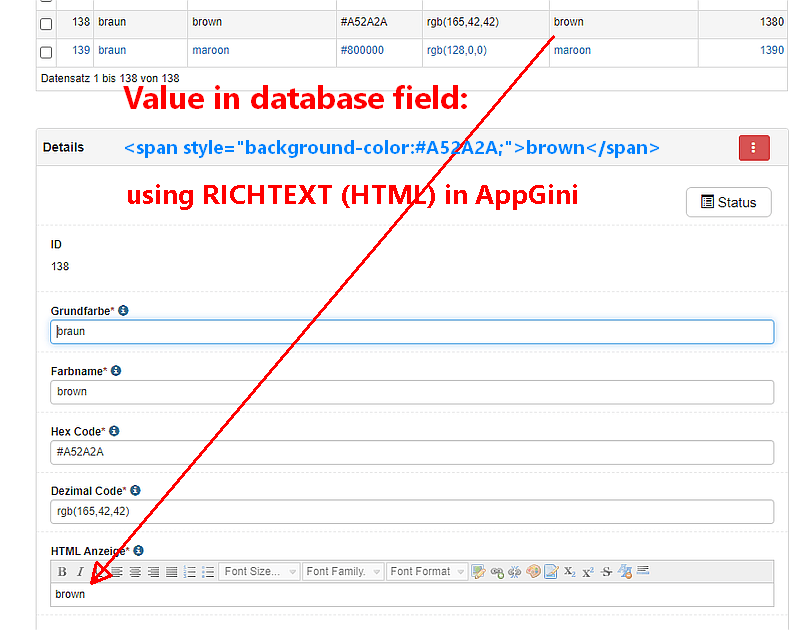Click the 1380 value in row 138

pyautogui.click(x=772, y=22)
